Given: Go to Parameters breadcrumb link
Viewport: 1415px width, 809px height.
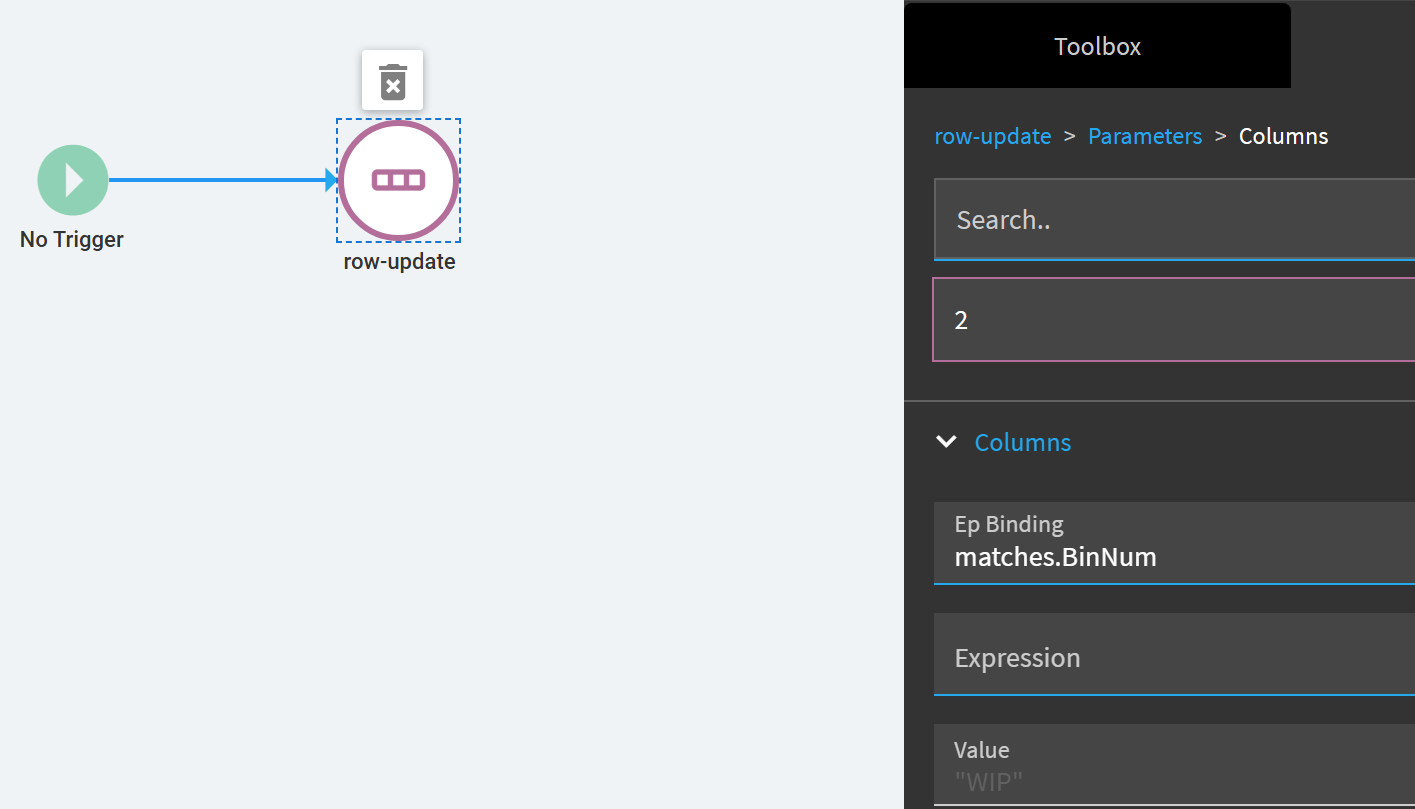Looking at the screenshot, I should (1145, 136).
